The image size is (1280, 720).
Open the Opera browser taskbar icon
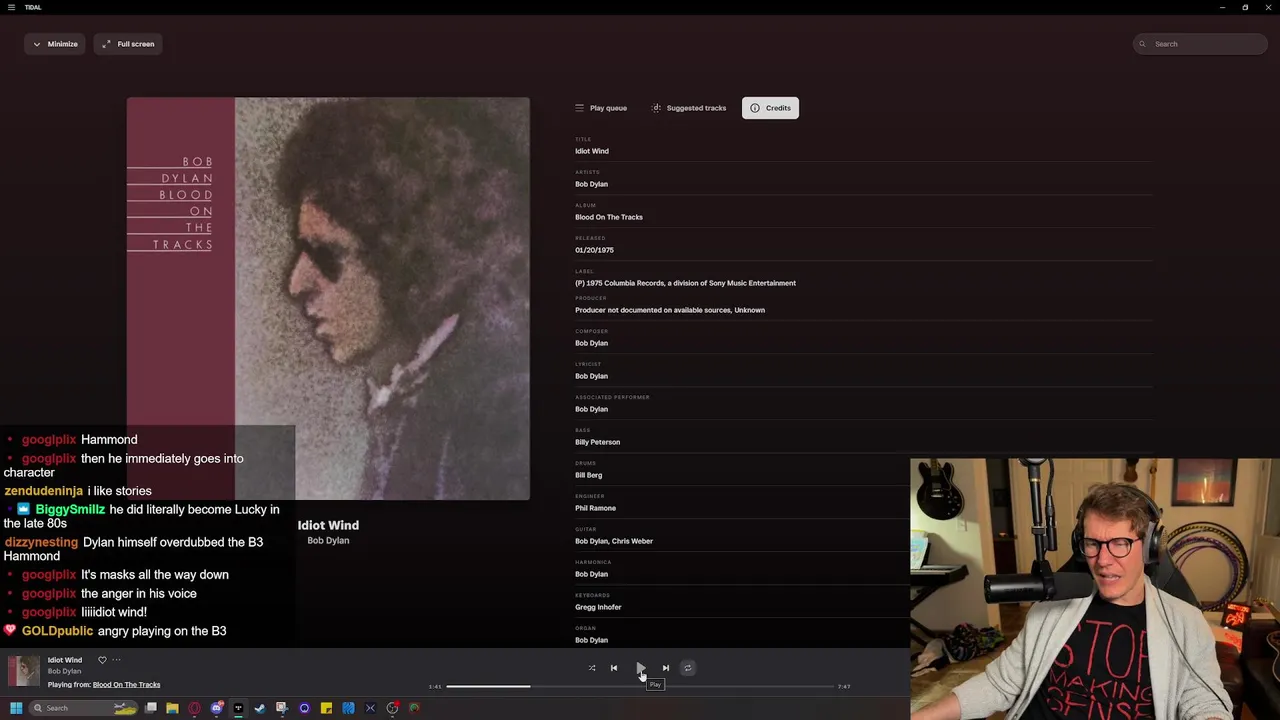[194, 708]
